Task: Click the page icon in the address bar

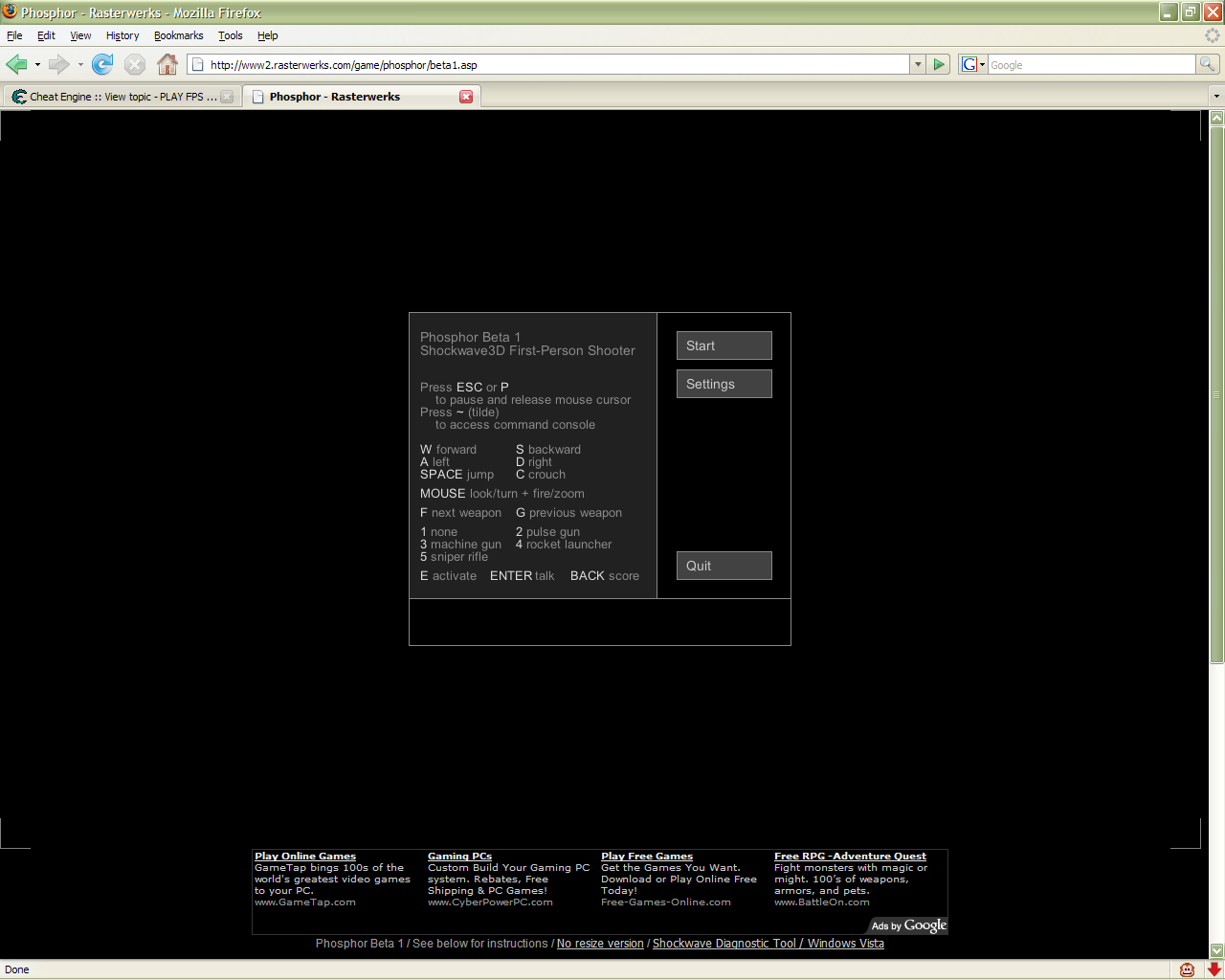Action: point(198,65)
